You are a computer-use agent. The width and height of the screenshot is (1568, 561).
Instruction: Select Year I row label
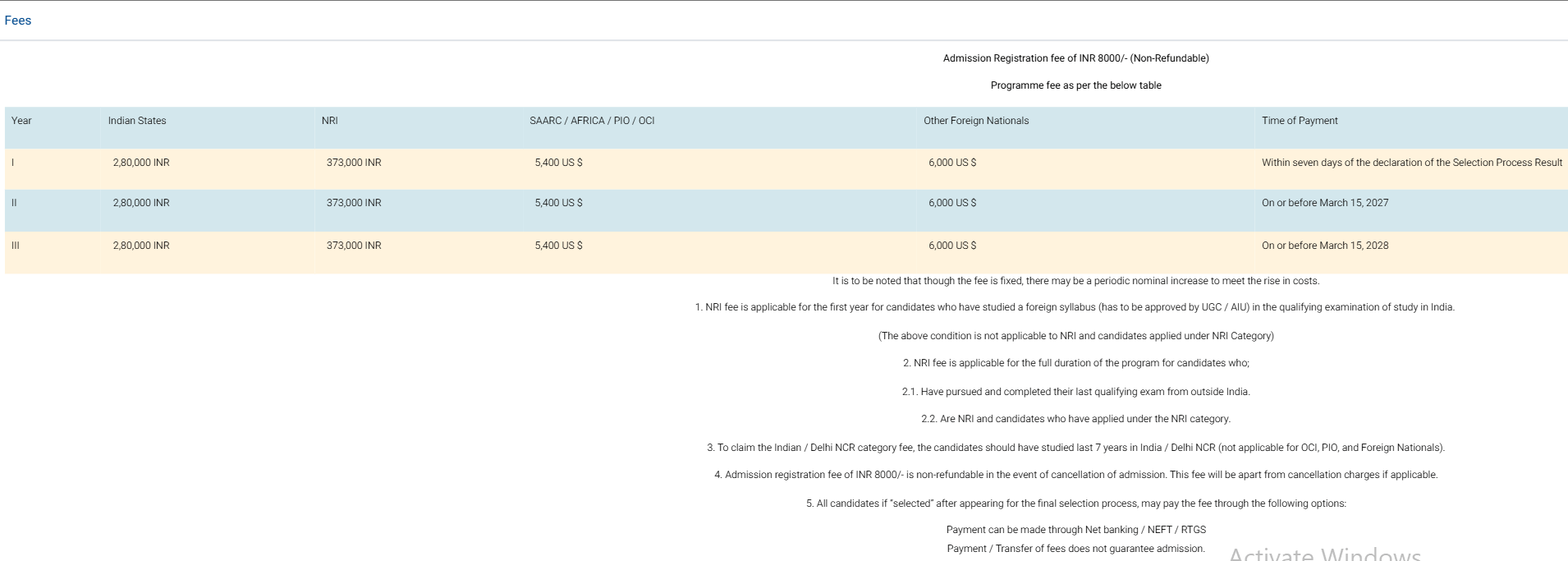coord(13,163)
